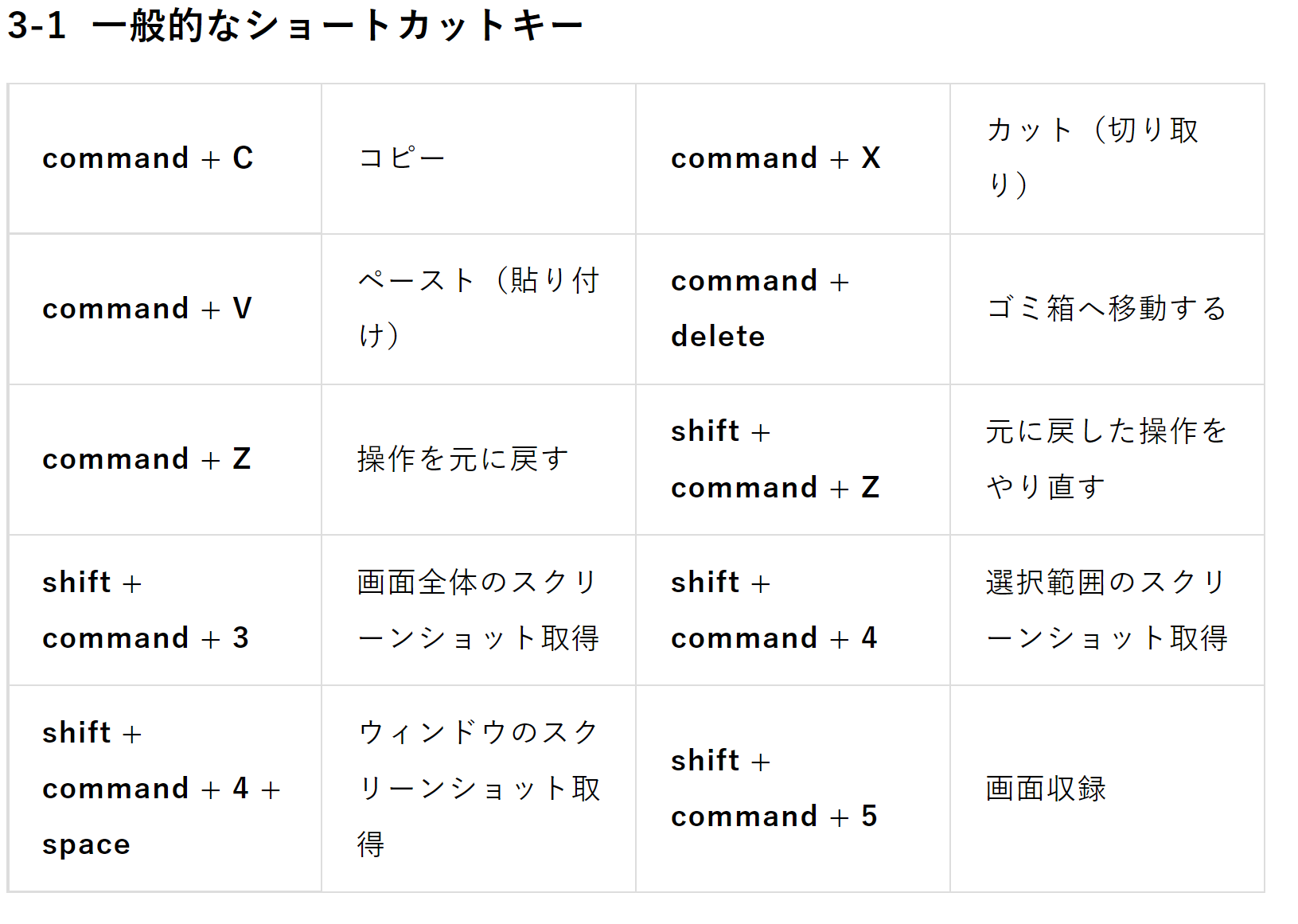Click the 画面収録 description cell
The height and width of the screenshot is (924, 1298).
tap(1107, 789)
